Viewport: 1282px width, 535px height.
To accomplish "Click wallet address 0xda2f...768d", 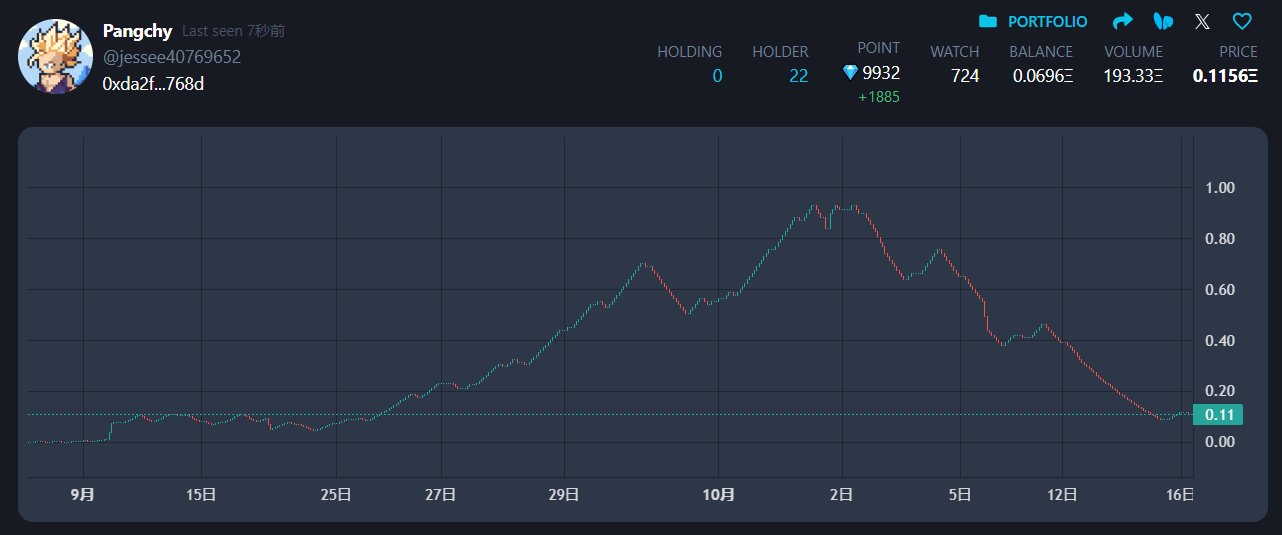I will [x=153, y=84].
